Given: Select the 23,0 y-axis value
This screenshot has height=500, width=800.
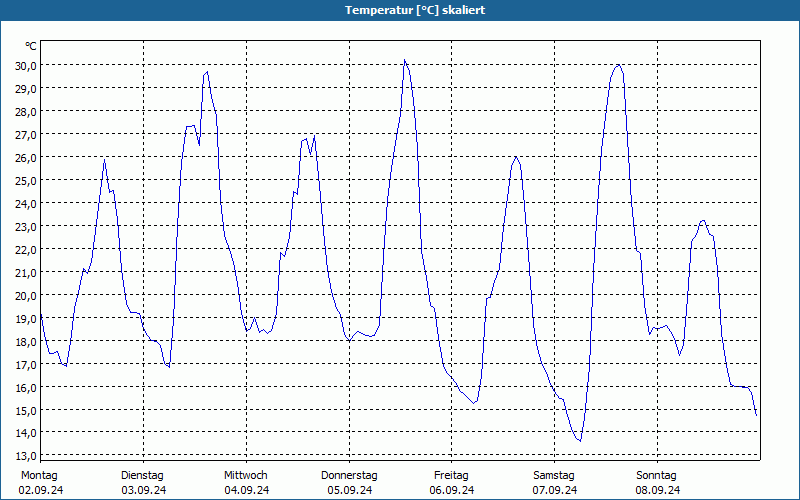Looking at the screenshot, I should click(26, 226).
